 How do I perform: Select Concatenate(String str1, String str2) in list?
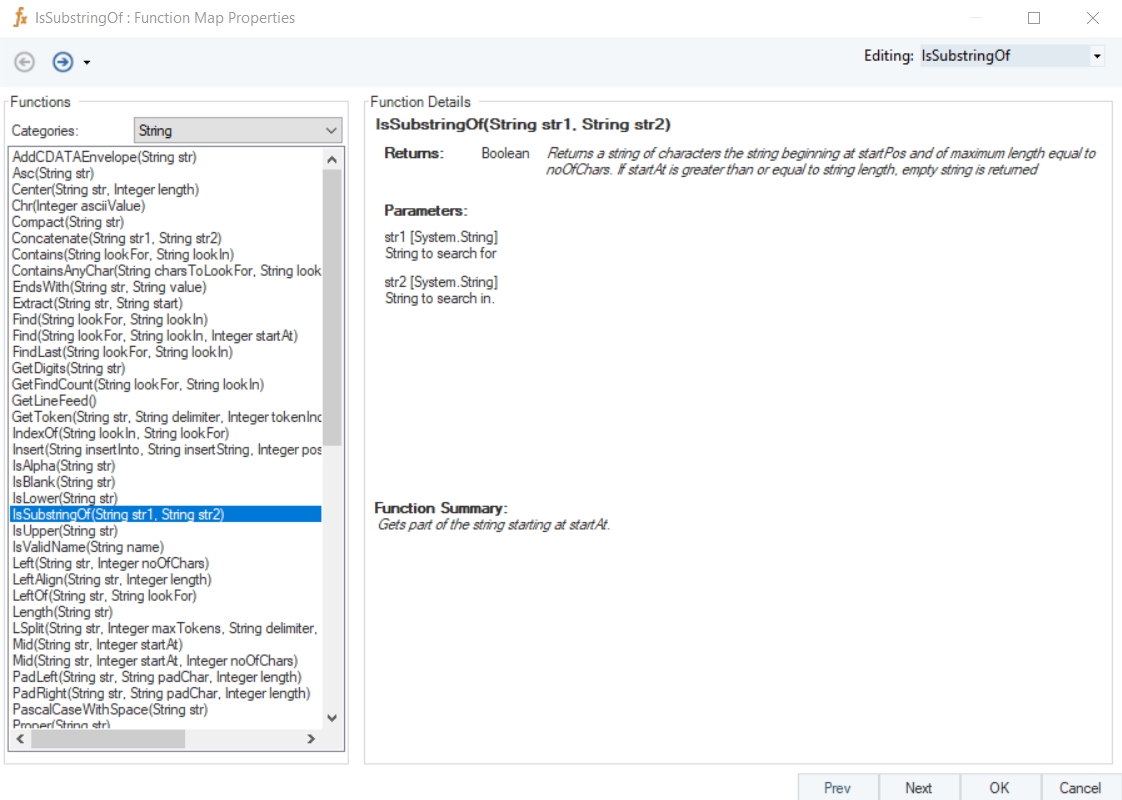[117, 238]
